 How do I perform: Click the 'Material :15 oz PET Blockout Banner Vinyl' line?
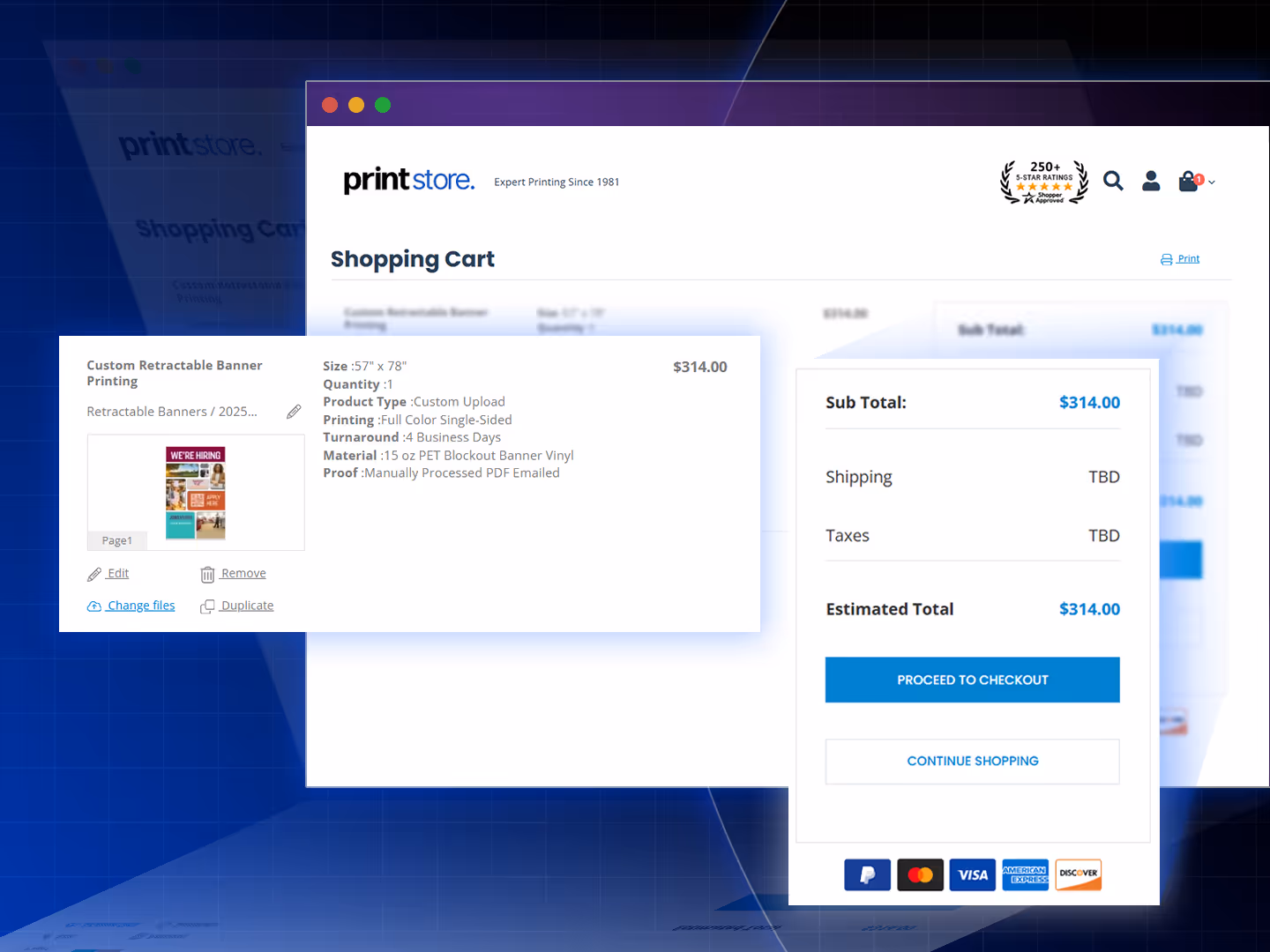point(448,456)
